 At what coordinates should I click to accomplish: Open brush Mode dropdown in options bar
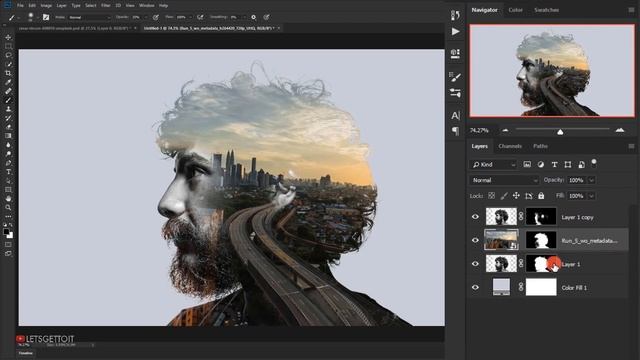(x=89, y=17)
